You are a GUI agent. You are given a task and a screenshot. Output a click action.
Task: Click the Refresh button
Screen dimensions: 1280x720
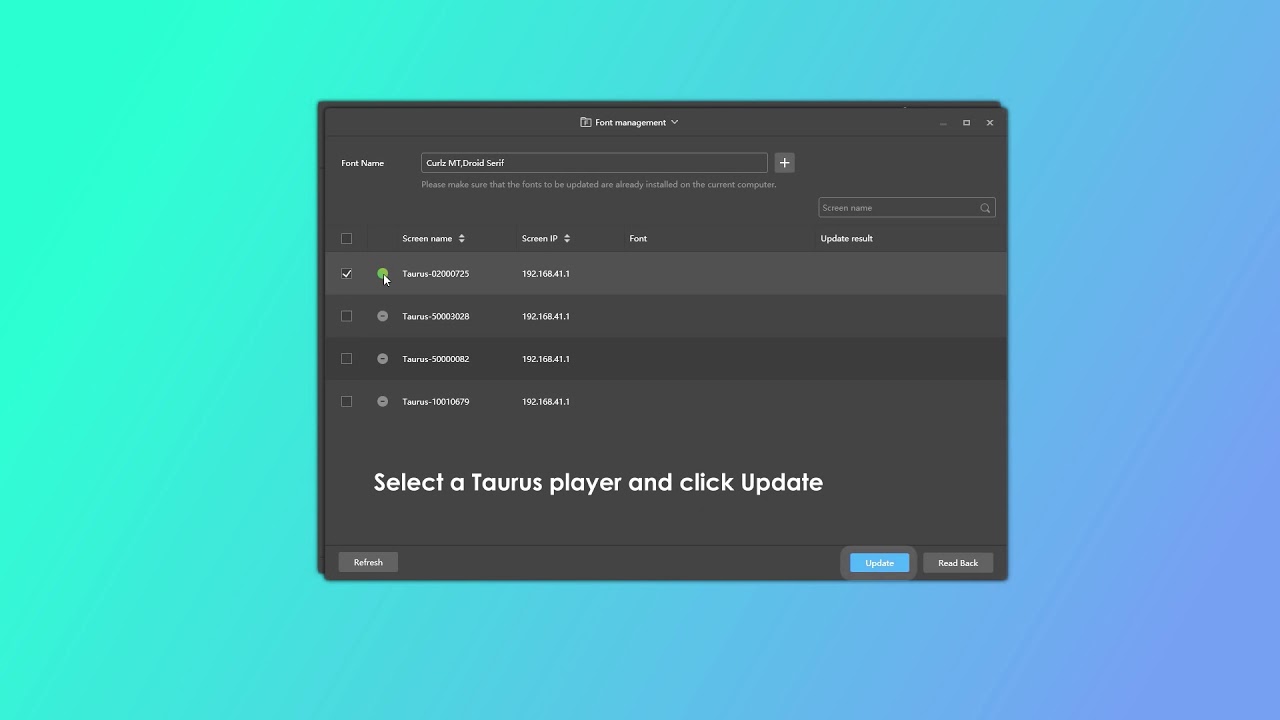(x=368, y=562)
